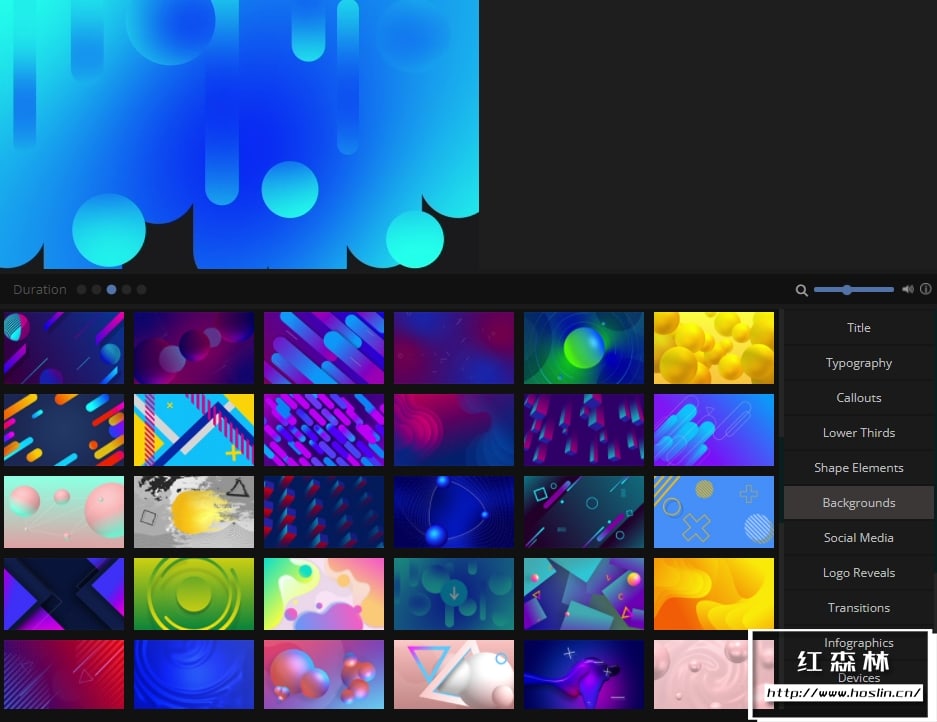This screenshot has width=937, height=722.
Task: Select the pink-purple gradient spheres thumbnail
Action: click(x=324, y=675)
